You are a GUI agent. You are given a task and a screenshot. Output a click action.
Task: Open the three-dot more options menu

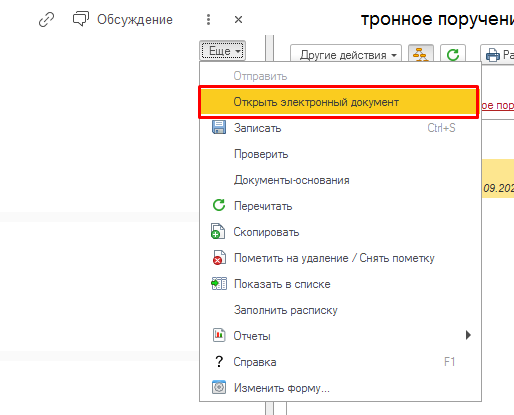click(208, 20)
